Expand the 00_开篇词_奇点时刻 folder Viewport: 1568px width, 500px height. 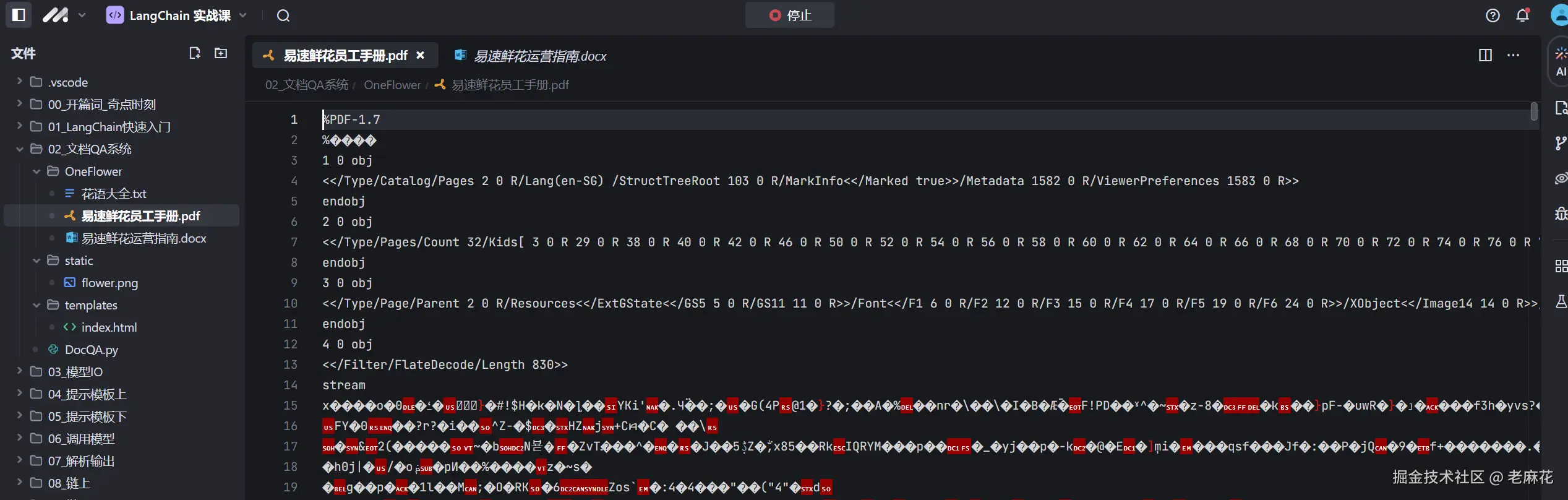20,104
